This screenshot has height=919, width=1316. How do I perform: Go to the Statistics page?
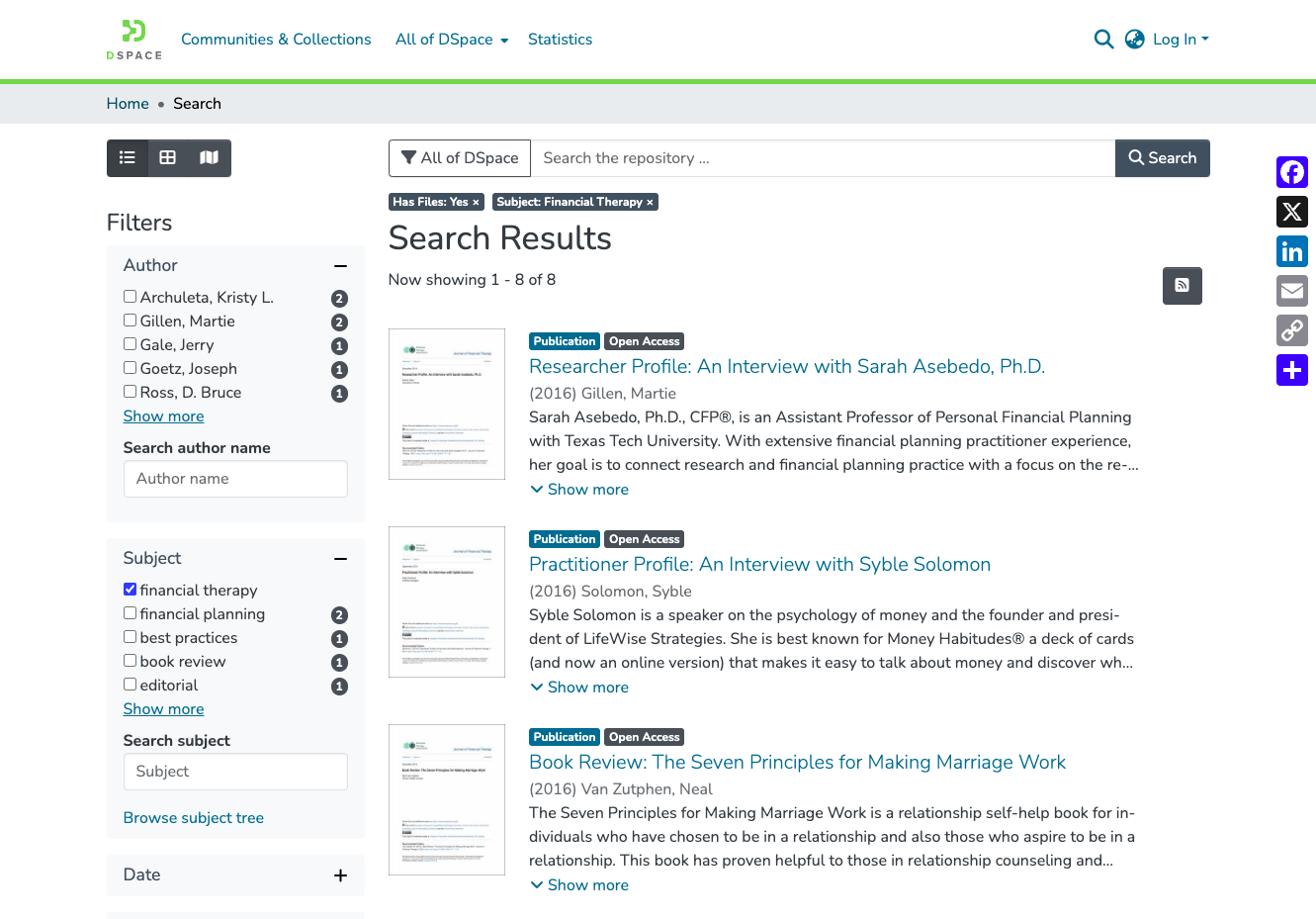pyautogui.click(x=560, y=40)
